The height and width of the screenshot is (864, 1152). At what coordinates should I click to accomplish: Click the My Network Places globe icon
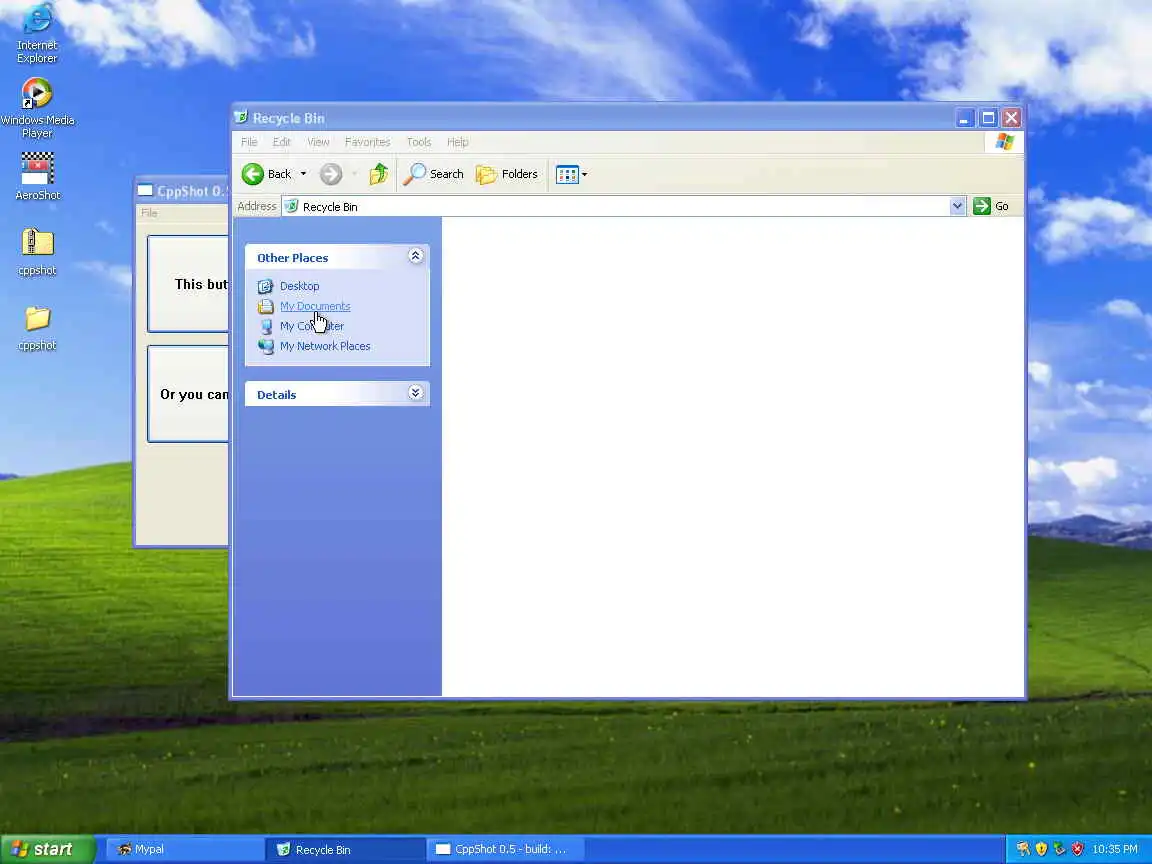pos(265,346)
